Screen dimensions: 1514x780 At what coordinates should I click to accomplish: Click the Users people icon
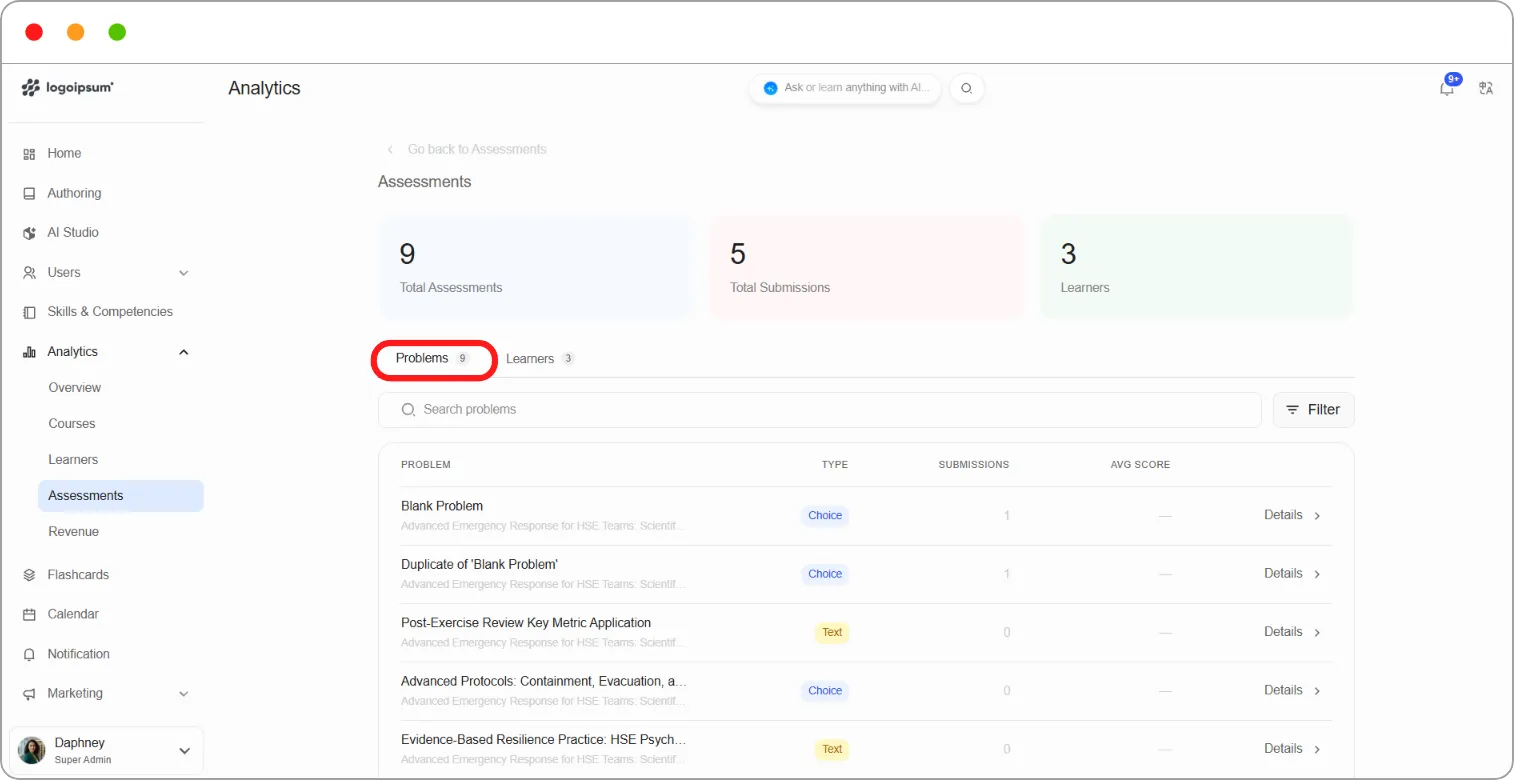coord(29,272)
